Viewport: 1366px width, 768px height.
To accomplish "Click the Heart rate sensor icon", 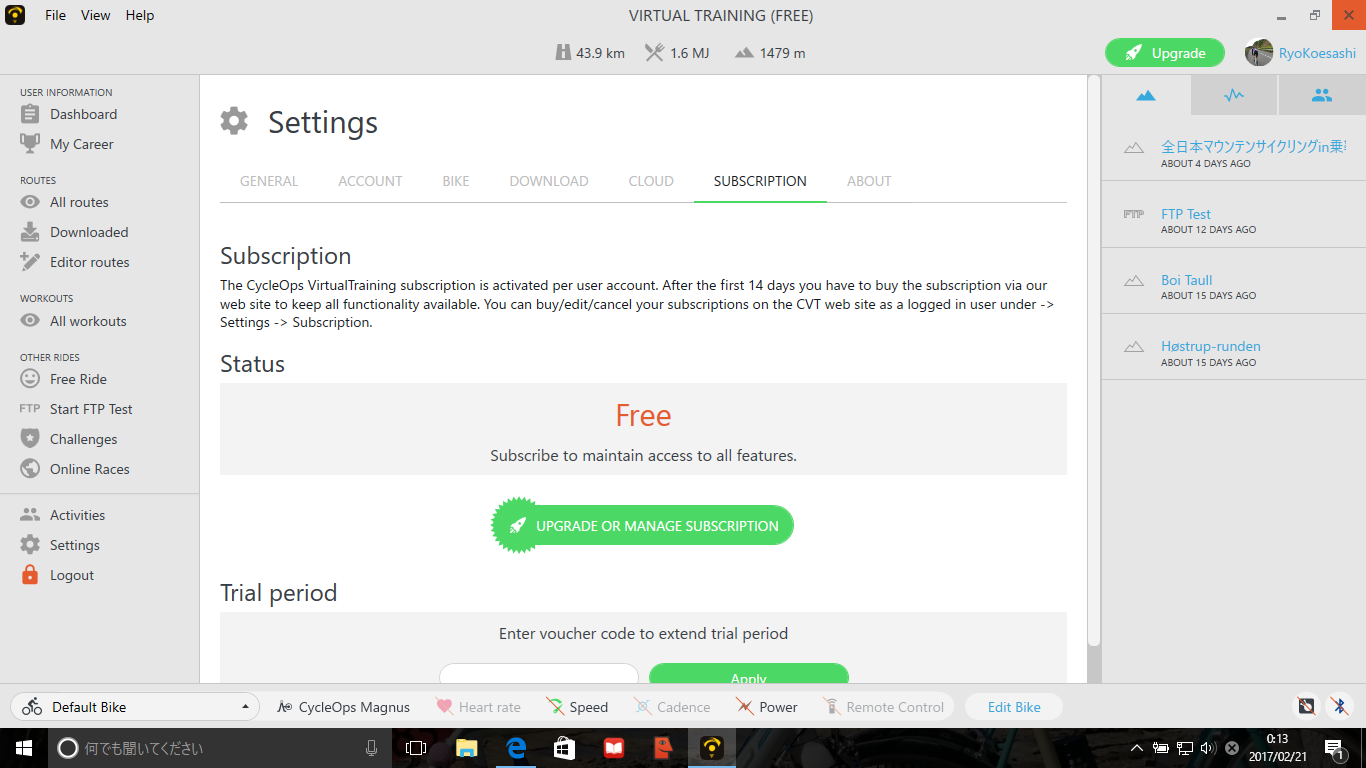I will (x=444, y=707).
